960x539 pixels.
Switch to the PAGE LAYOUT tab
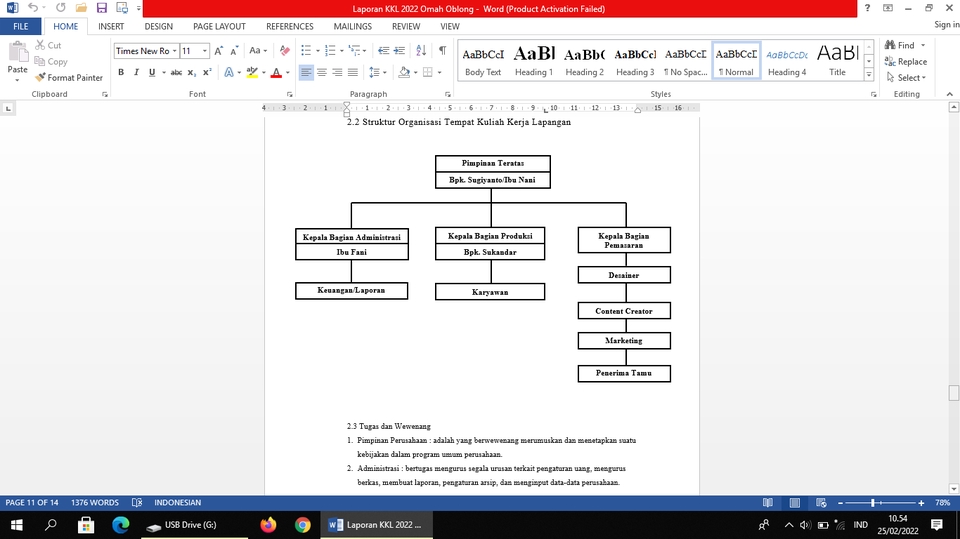(x=219, y=26)
